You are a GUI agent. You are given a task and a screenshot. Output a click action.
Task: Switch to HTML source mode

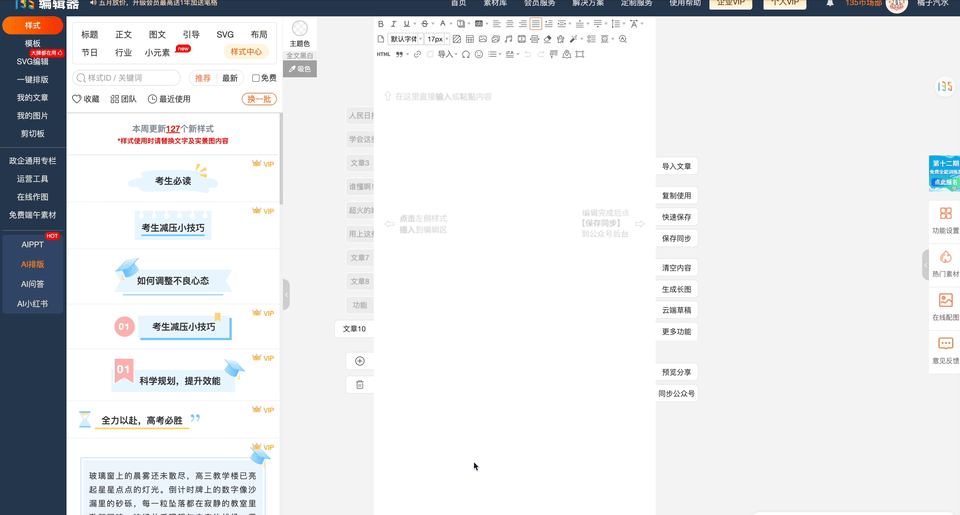[x=383, y=54]
